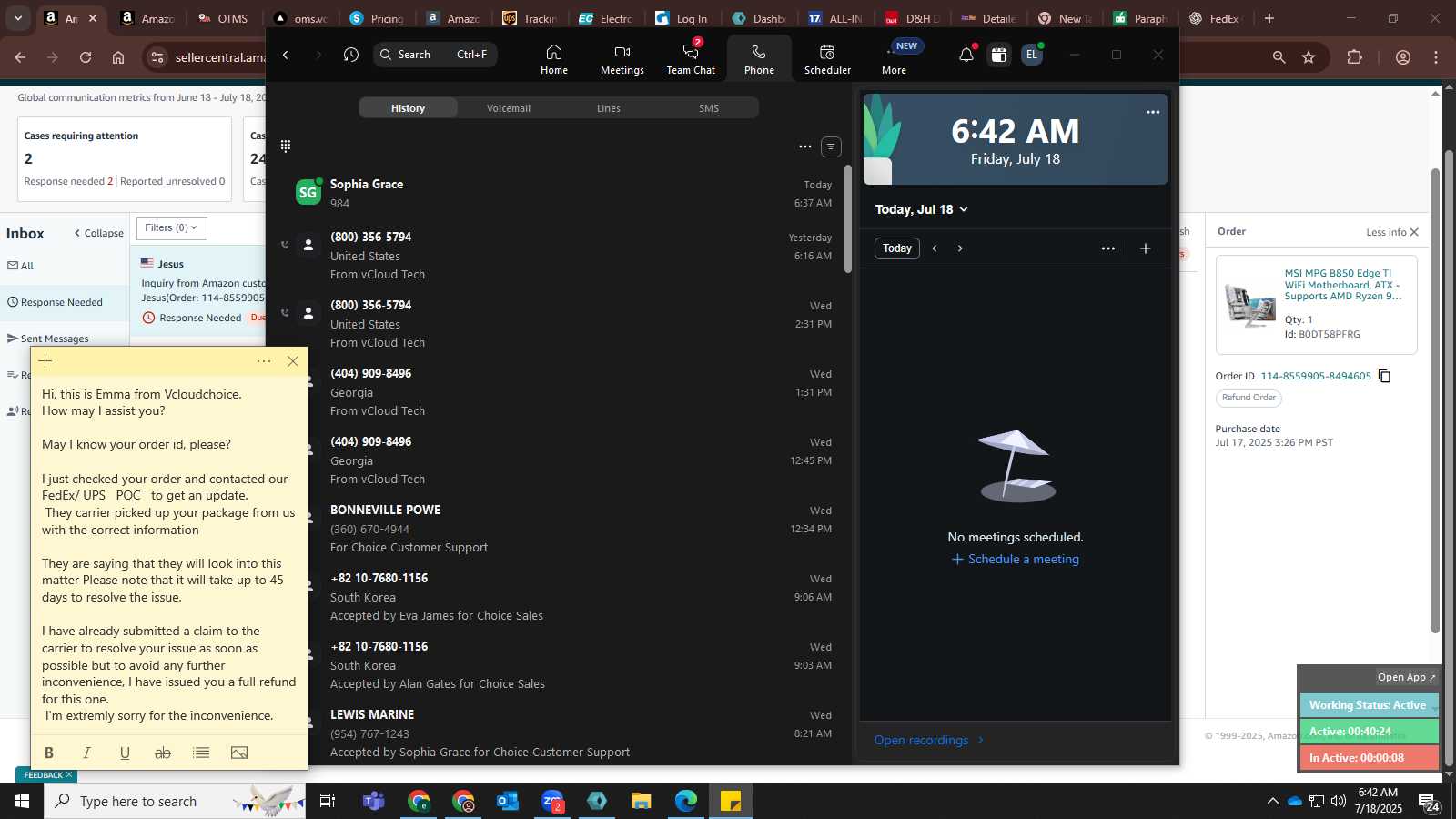
Task: Switch to SMS tab
Action: [x=709, y=108]
